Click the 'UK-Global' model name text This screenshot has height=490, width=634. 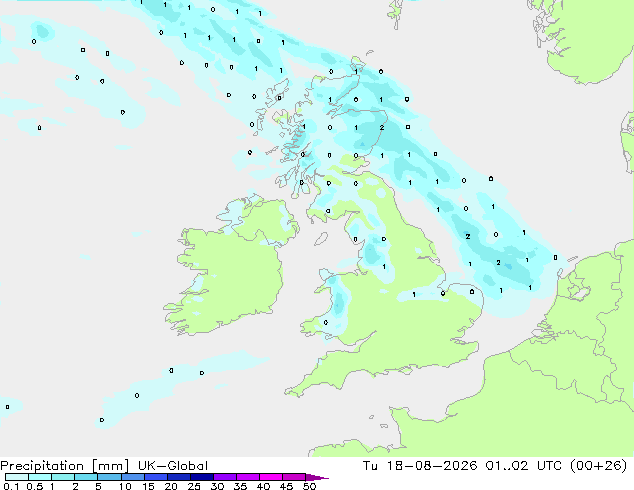[173, 466]
